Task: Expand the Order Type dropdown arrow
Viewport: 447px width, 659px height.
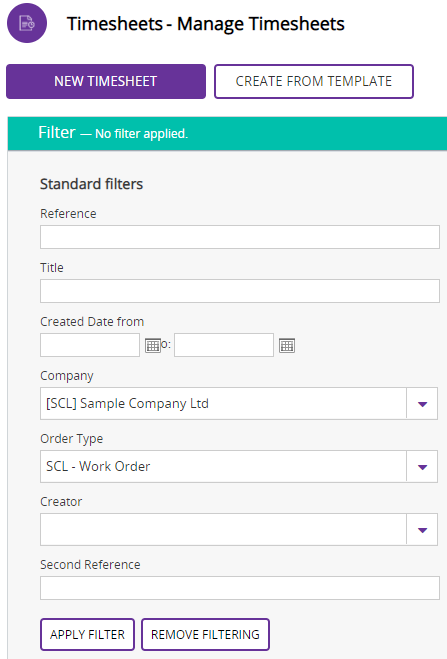Action: coord(422,467)
